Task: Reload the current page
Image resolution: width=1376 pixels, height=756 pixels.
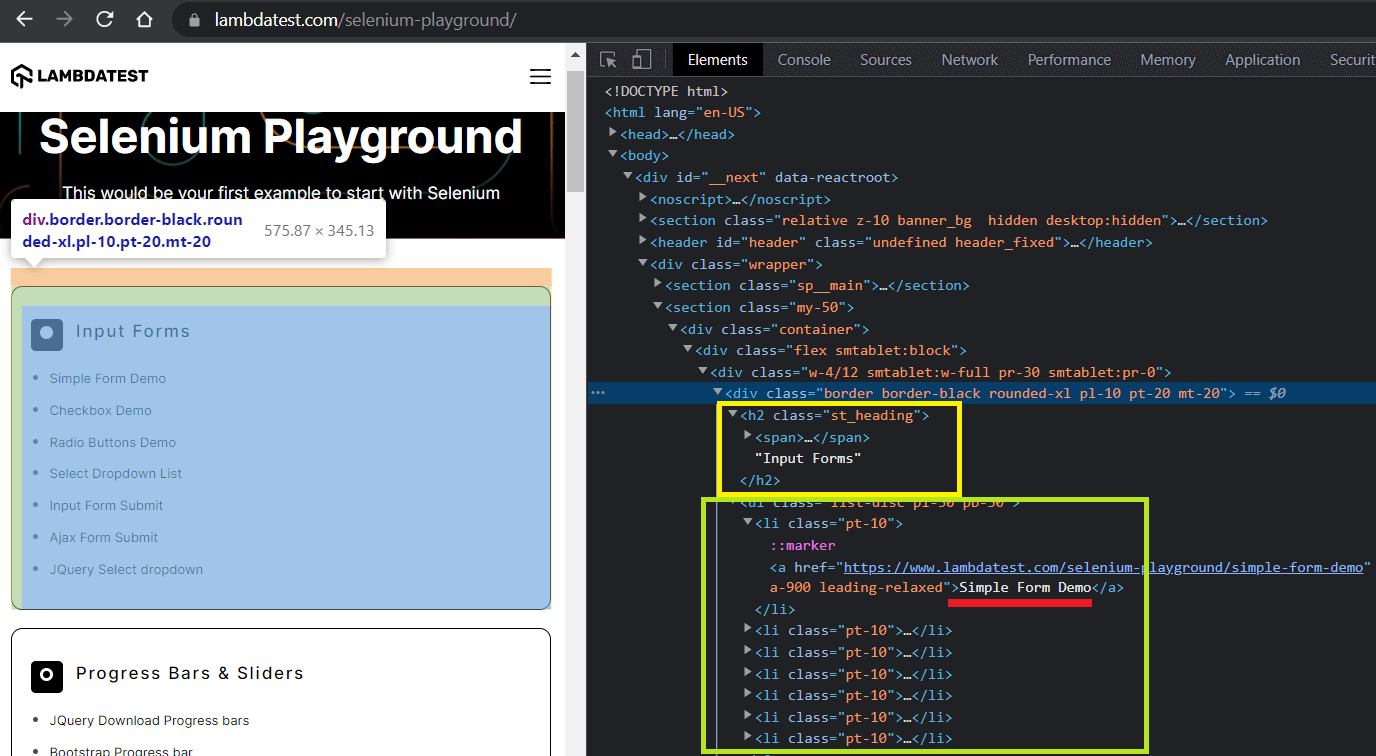Action: 104,19
